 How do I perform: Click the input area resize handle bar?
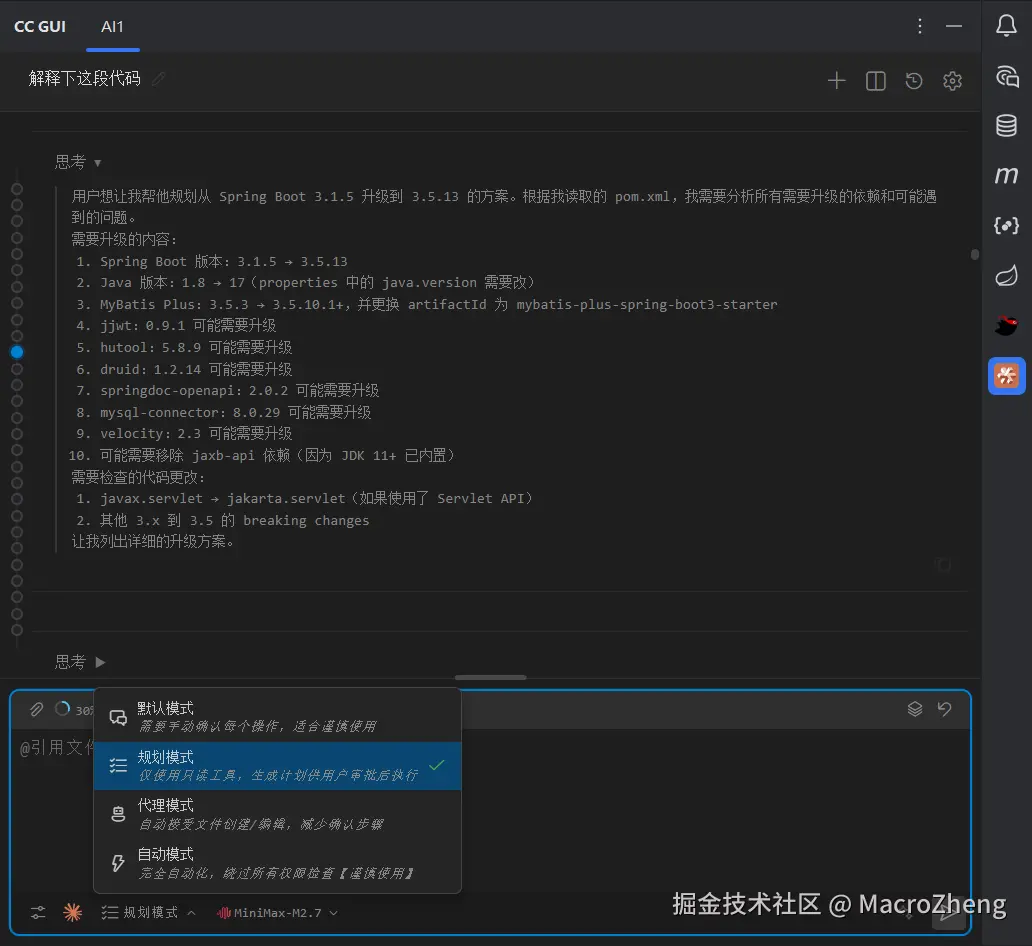(490, 677)
